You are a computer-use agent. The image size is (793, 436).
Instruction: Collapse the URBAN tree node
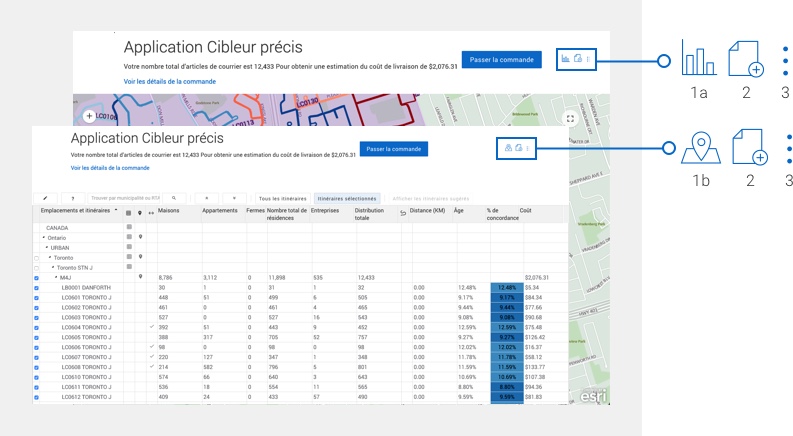47,247
